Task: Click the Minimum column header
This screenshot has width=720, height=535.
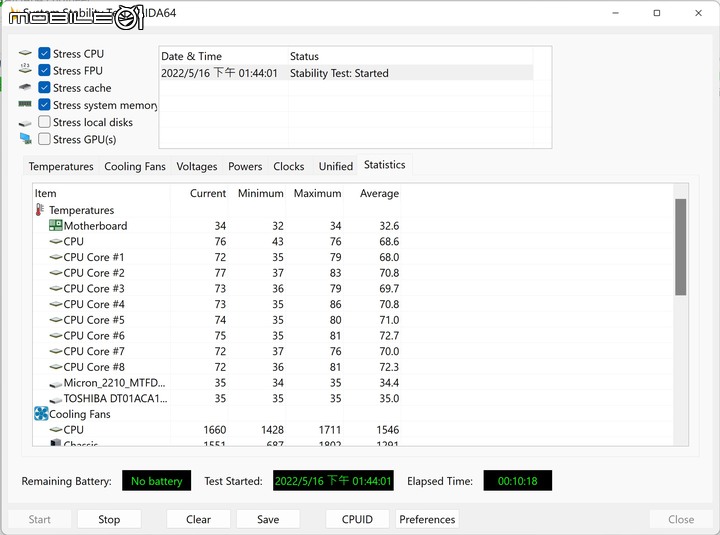Action: (257, 193)
